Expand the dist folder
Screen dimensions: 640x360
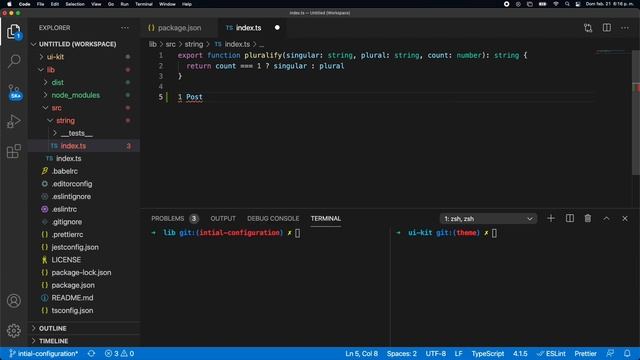[57, 82]
